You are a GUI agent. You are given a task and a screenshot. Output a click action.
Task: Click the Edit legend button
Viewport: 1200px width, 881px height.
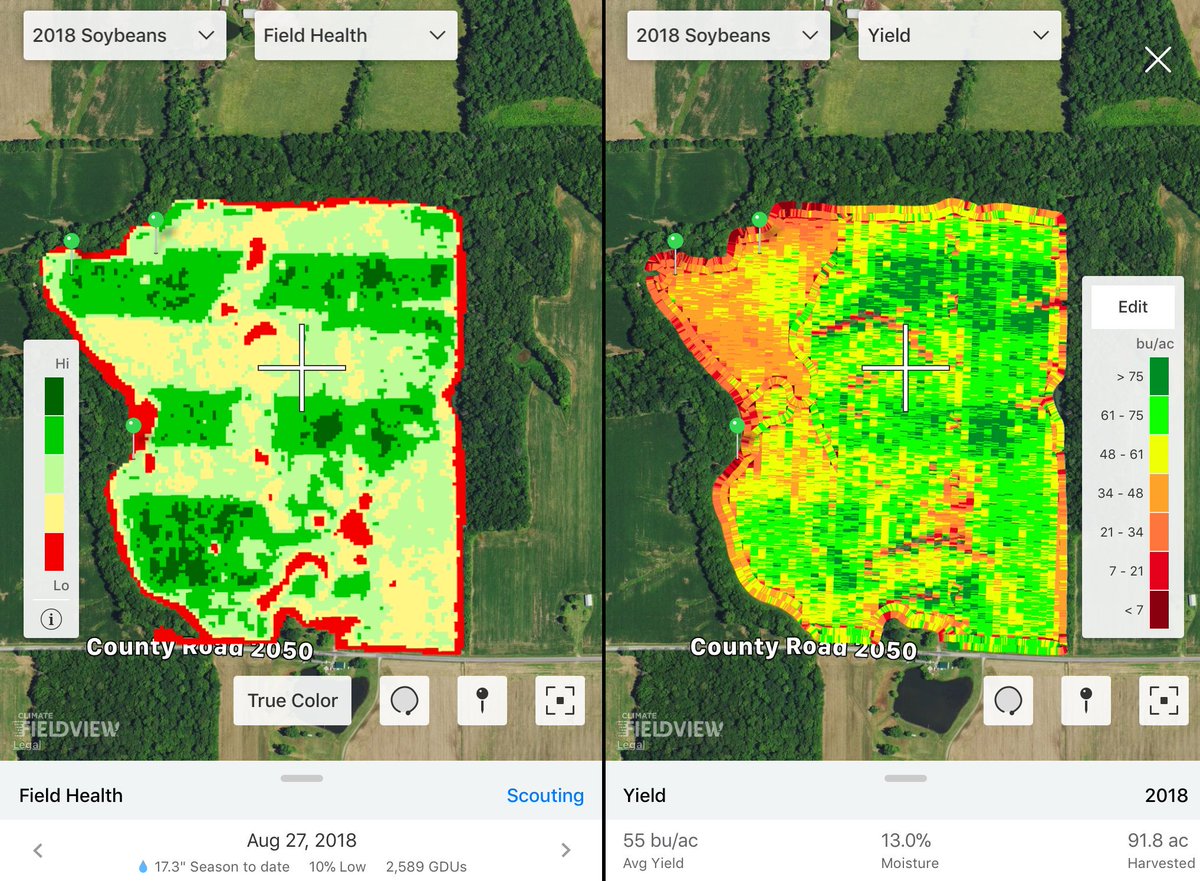[1132, 307]
